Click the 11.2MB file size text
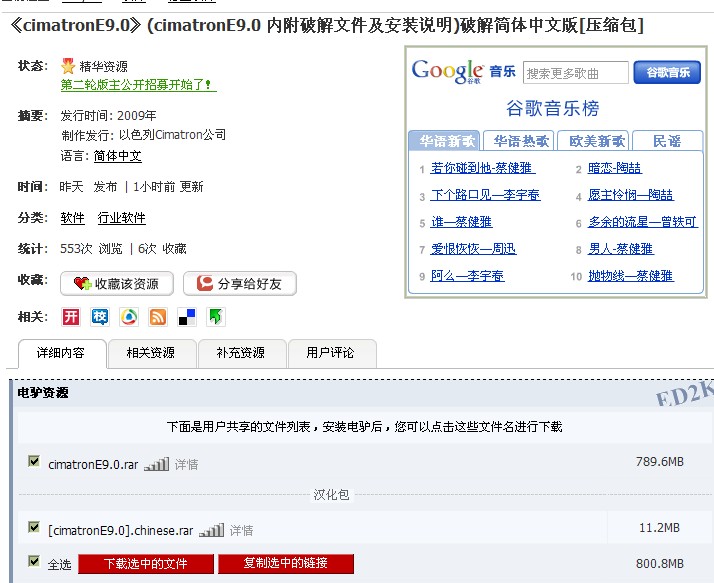The width and height of the screenshot is (714, 583). pyautogui.click(x=659, y=528)
